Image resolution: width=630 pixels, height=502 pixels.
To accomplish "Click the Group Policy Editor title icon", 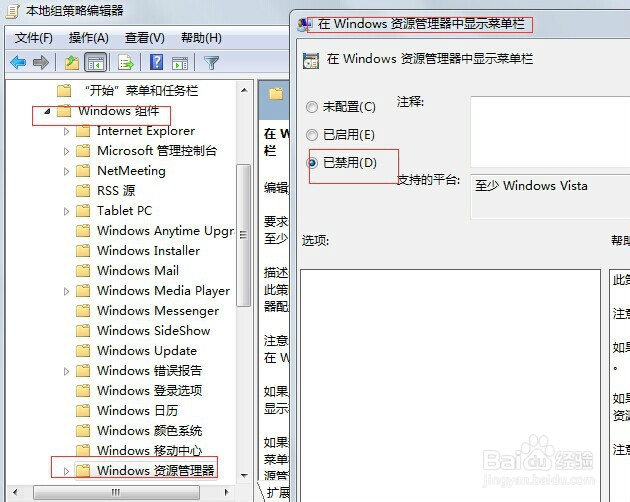I will click(12, 11).
